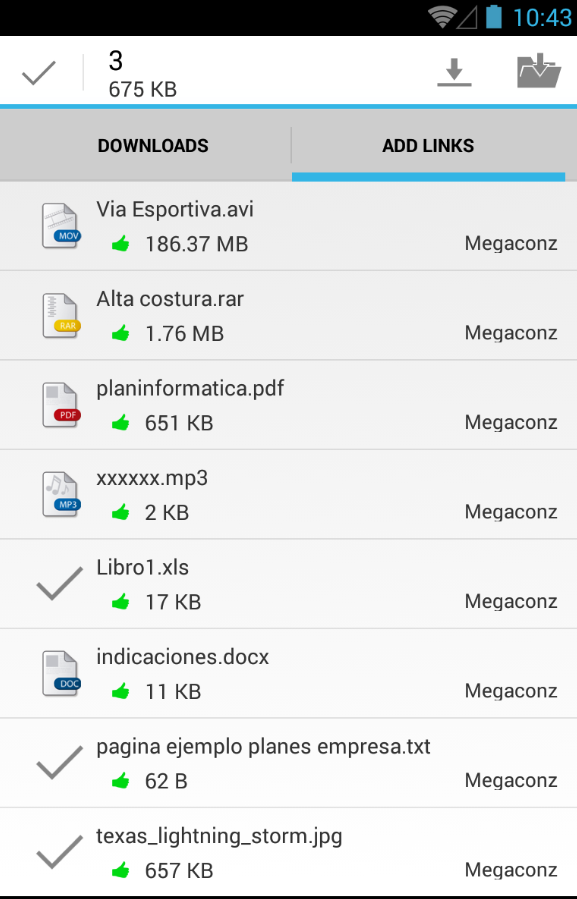577x899 pixels.
Task: Open the download-to-folder icon
Action: (538, 71)
